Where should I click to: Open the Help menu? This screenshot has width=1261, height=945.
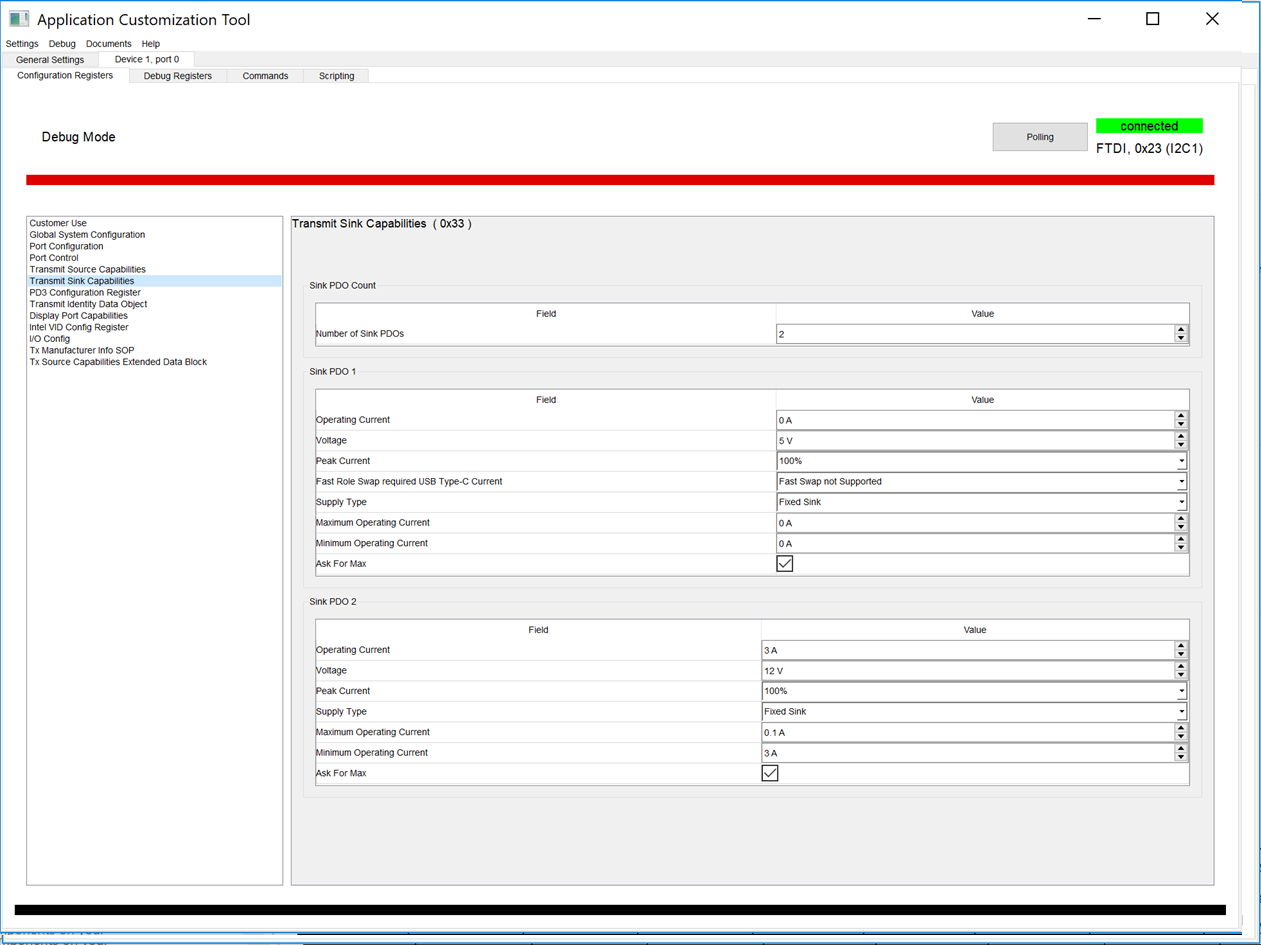click(151, 44)
